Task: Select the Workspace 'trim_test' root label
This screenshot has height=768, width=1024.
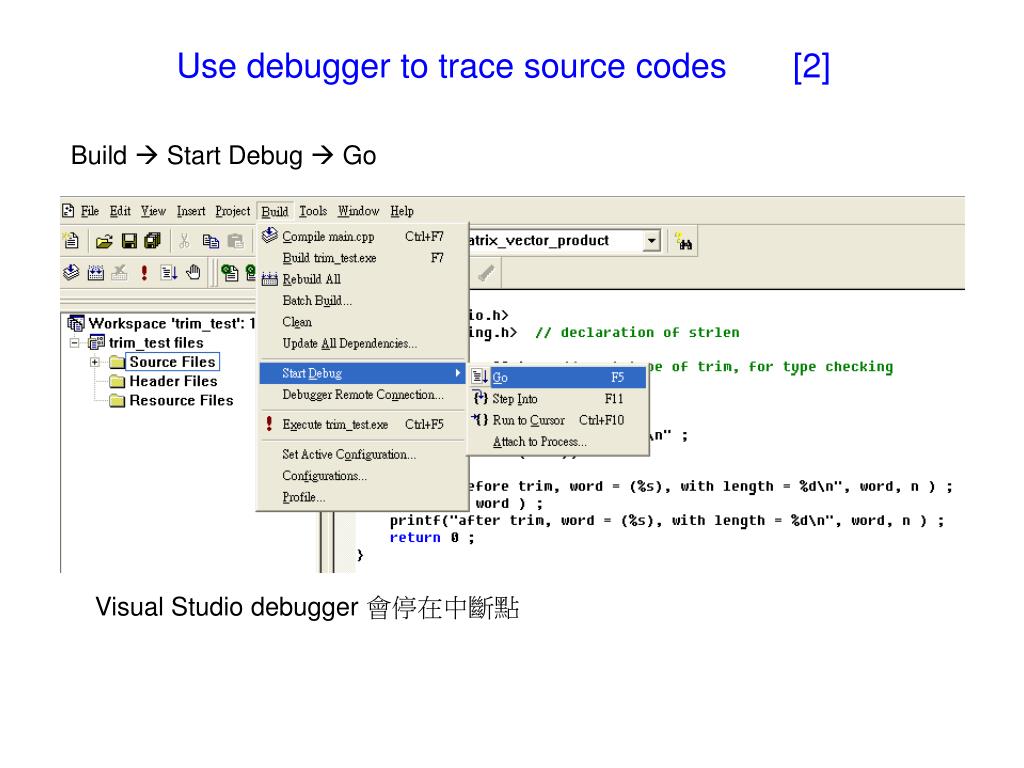Action: click(172, 323)
